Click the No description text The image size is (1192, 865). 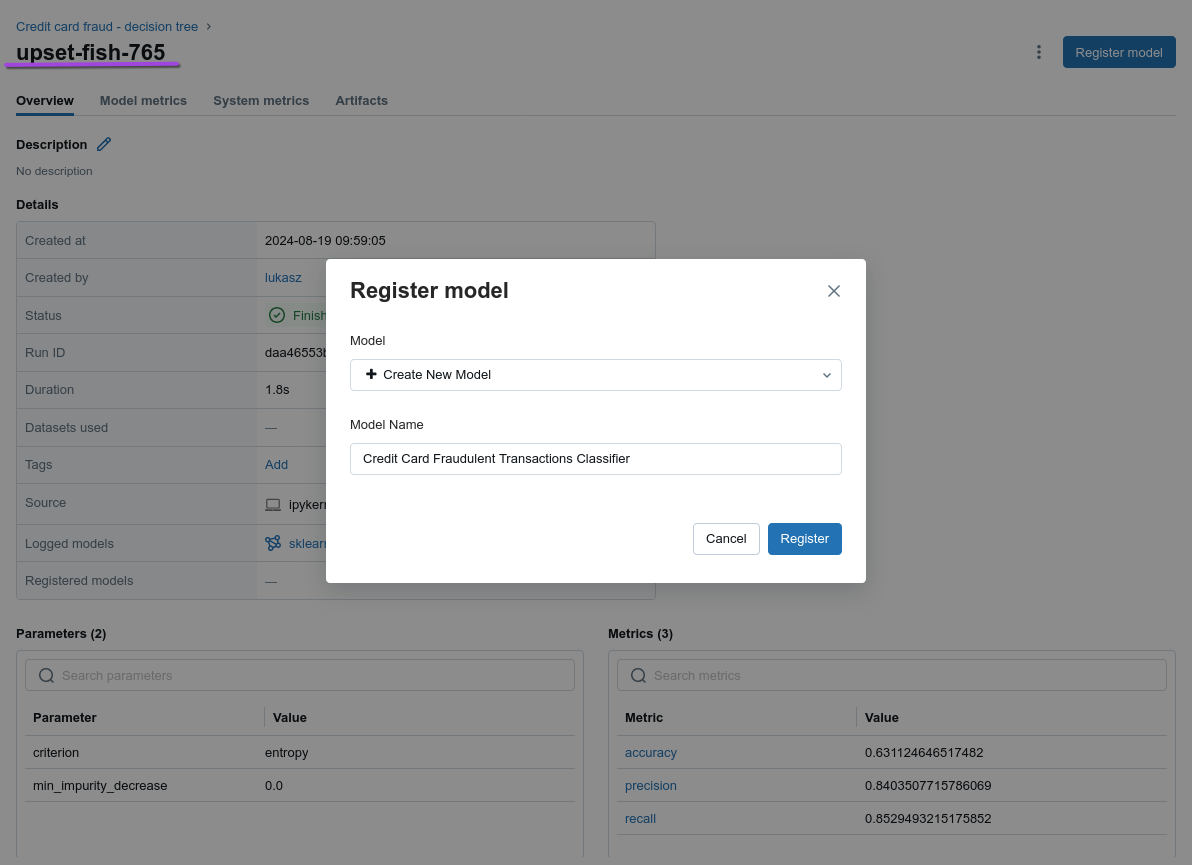point(54,171)
